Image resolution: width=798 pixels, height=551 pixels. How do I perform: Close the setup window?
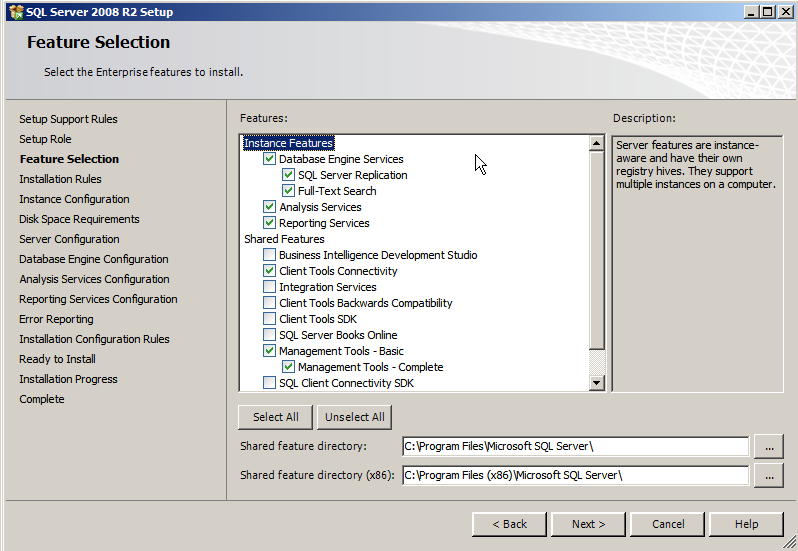tap(785, 12)
